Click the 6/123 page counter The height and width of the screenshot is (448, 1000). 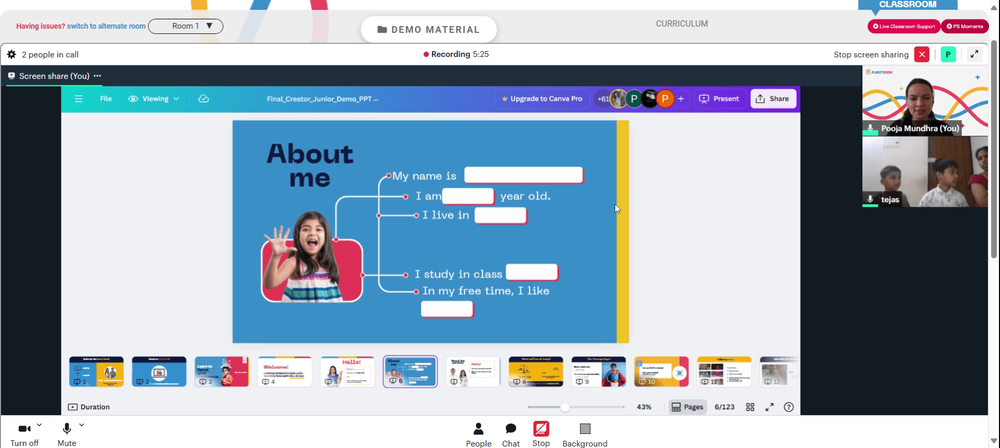coord(724,407)
